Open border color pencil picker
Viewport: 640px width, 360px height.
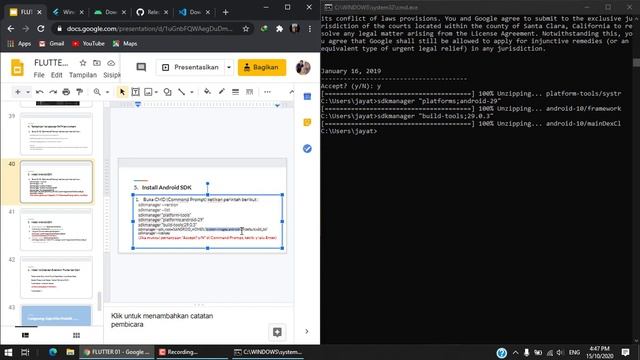pos(222,92)
